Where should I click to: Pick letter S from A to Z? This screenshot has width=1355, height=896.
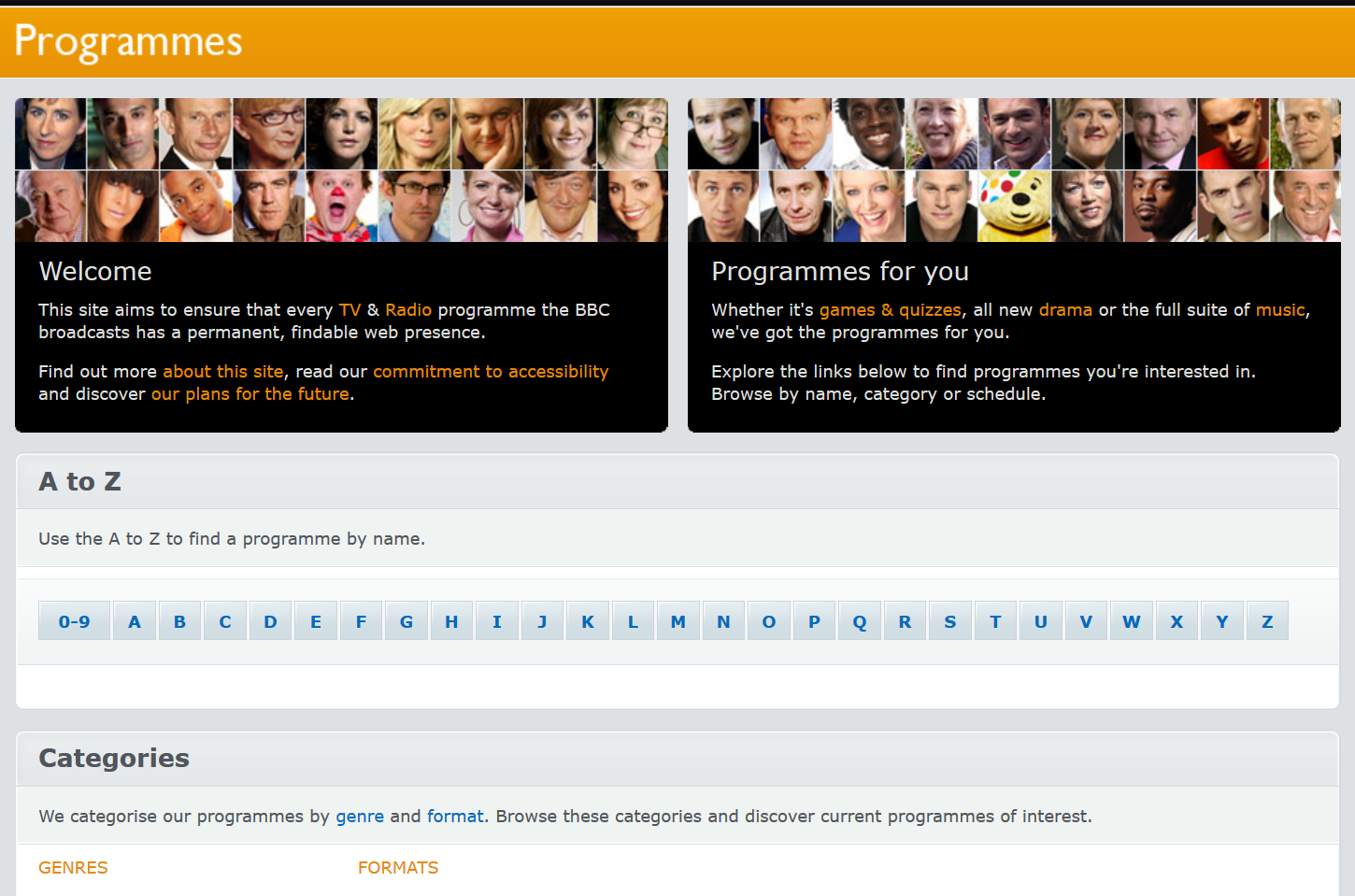(x=950, y=621)
